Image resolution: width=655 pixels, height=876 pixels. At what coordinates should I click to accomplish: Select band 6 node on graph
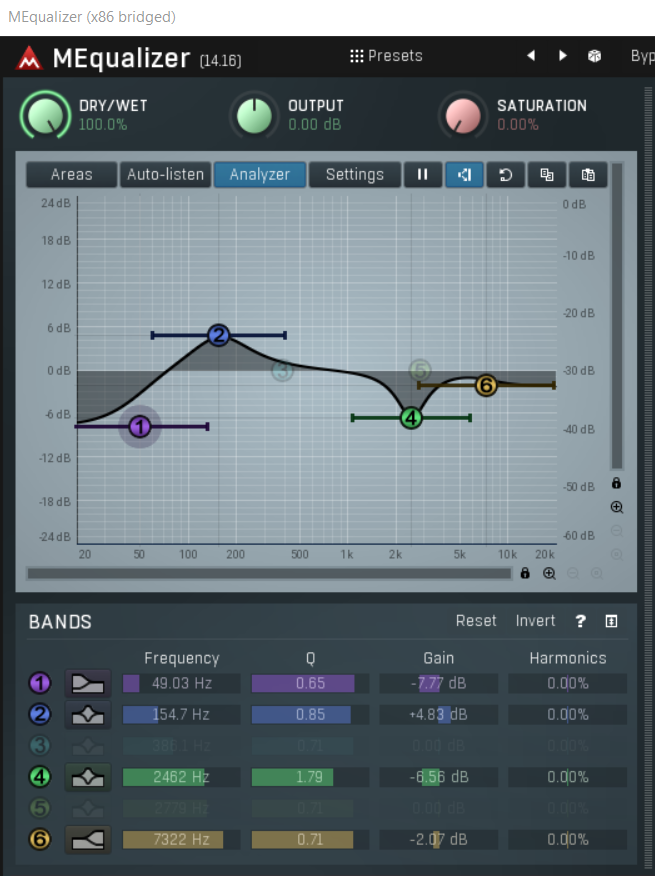pyautogui.click(x=486, y=385)
